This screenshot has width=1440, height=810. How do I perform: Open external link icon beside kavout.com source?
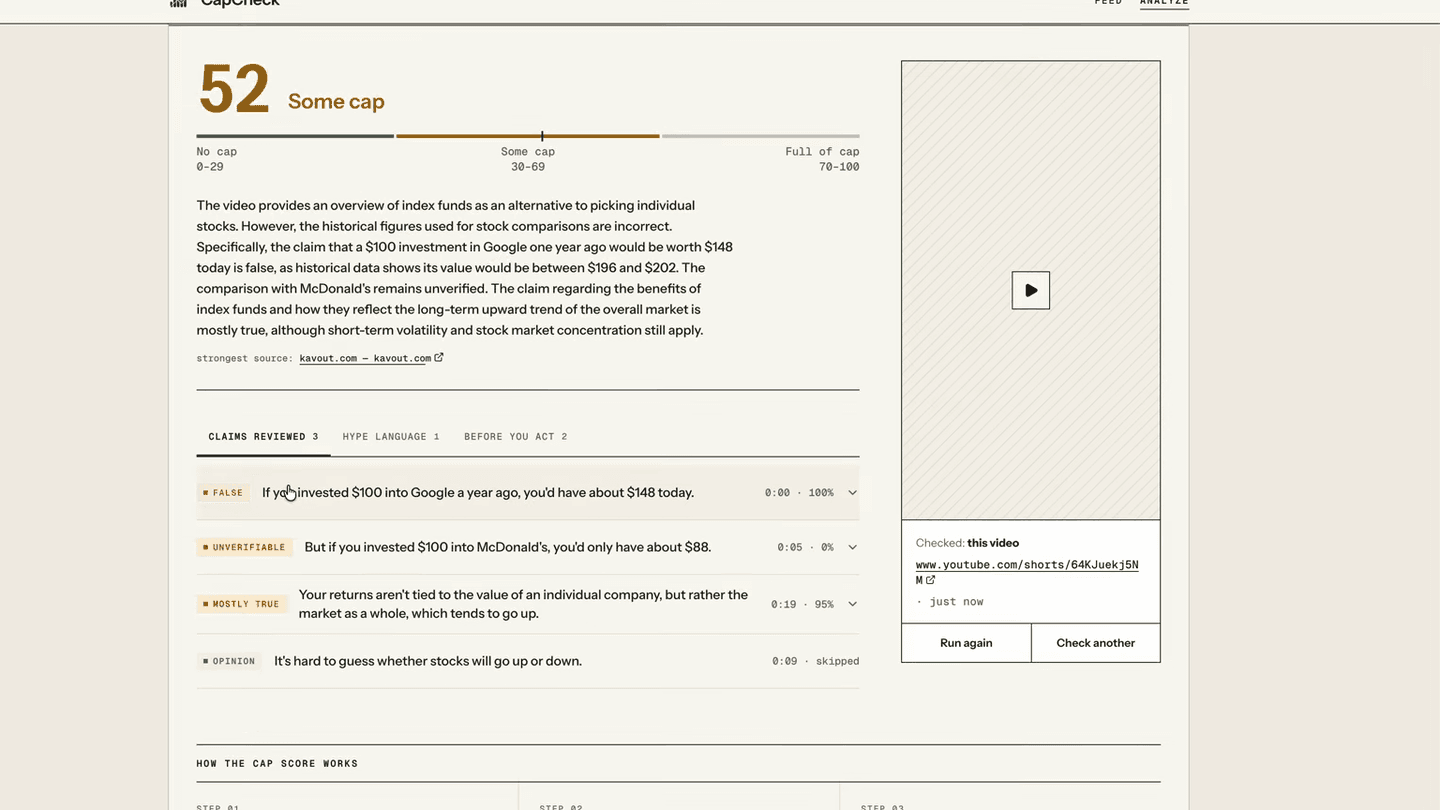(439, 357)
